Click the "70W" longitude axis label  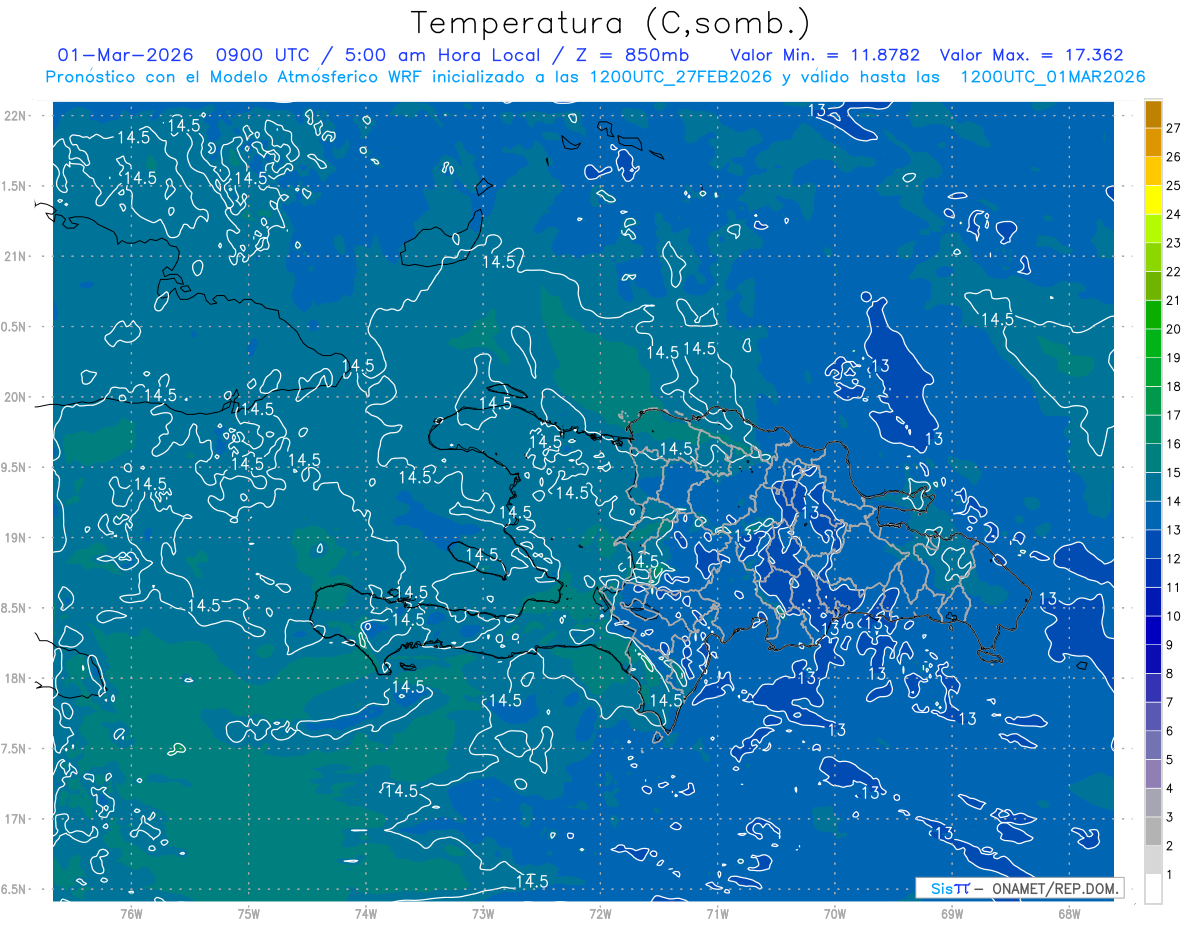(x=835, y=913)
